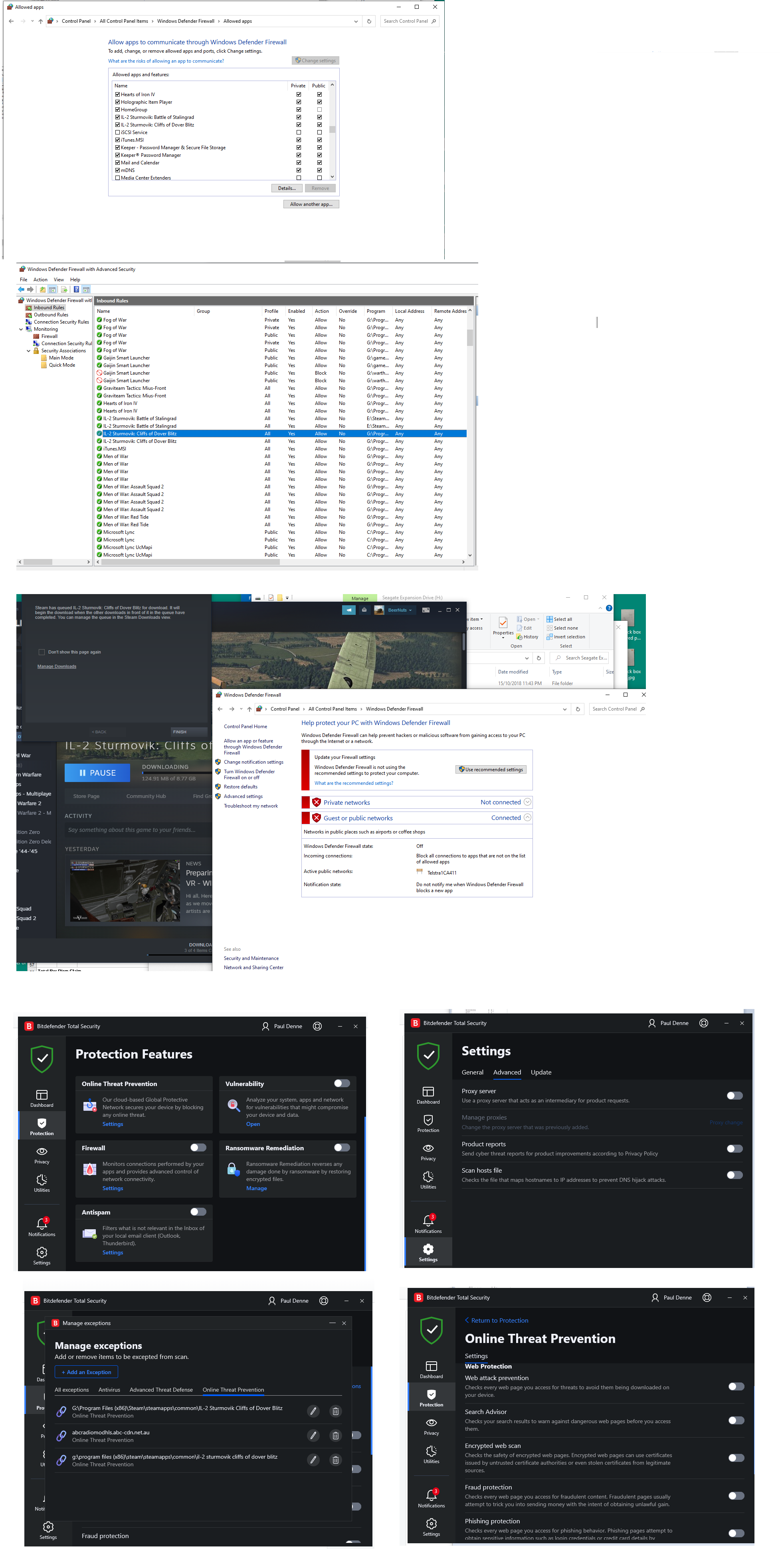Screen dimensions: 780x1568
Task: Click the Up one level toolbar icon in Advanced Security
Action: pyautogui.click(x=43, y=289)
